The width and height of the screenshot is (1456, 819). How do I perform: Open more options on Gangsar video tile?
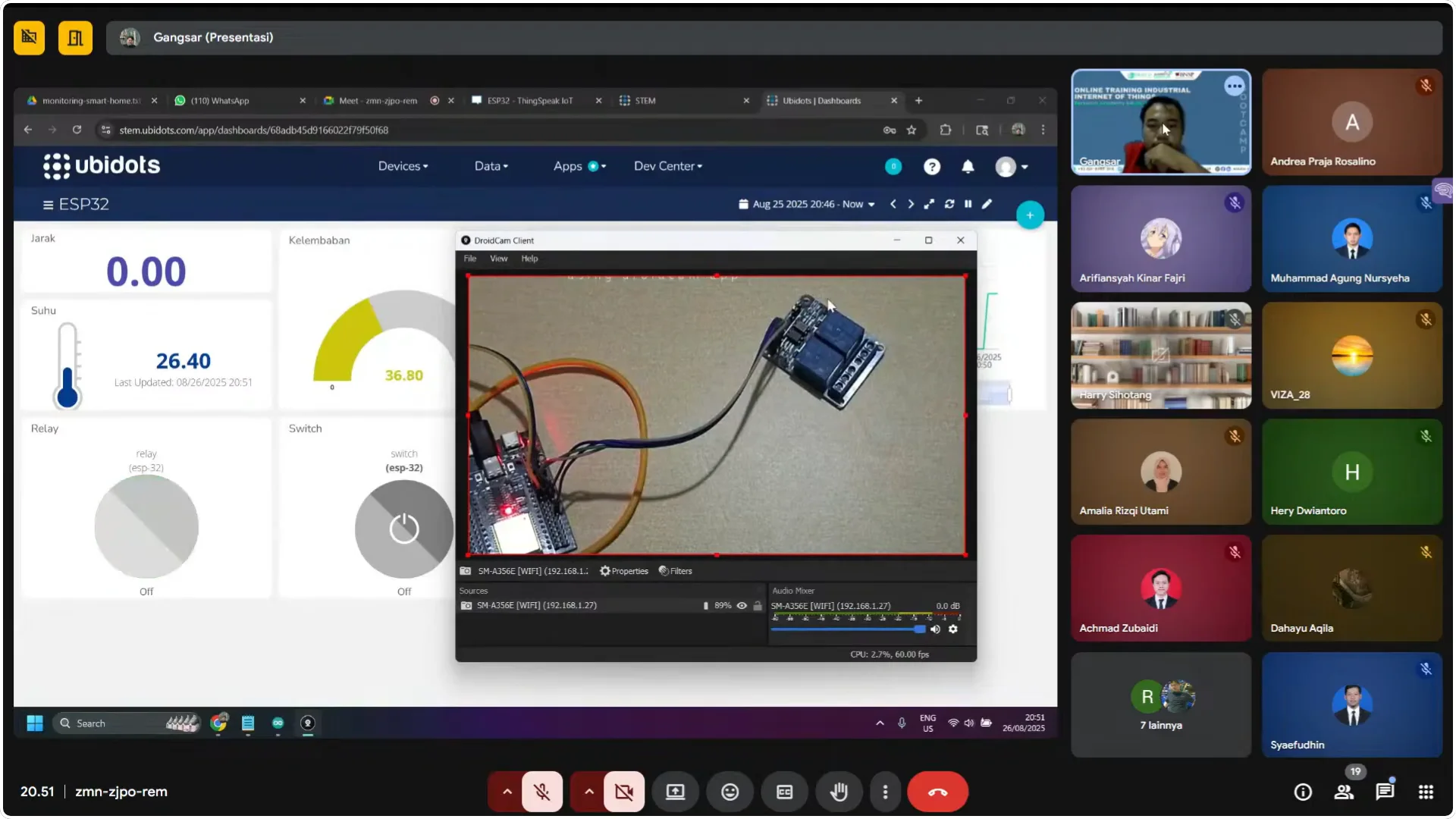pos(1235,86)
